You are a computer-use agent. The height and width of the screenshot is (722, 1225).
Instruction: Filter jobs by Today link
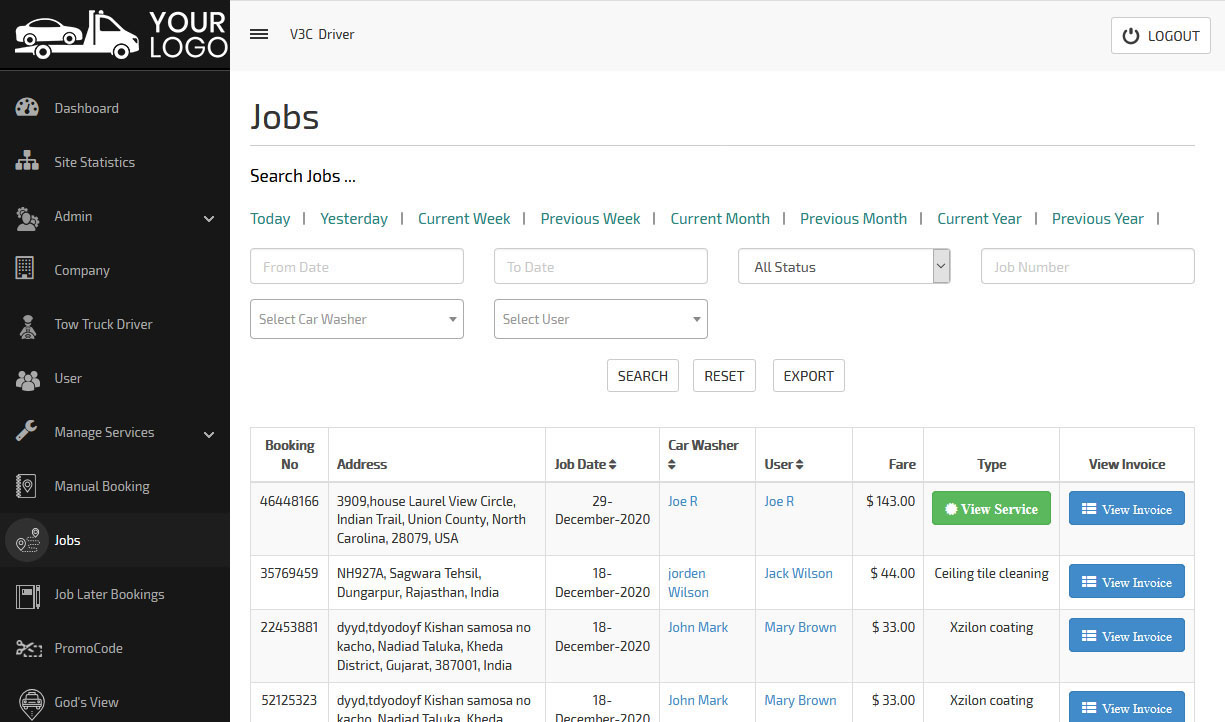(270, 218)
